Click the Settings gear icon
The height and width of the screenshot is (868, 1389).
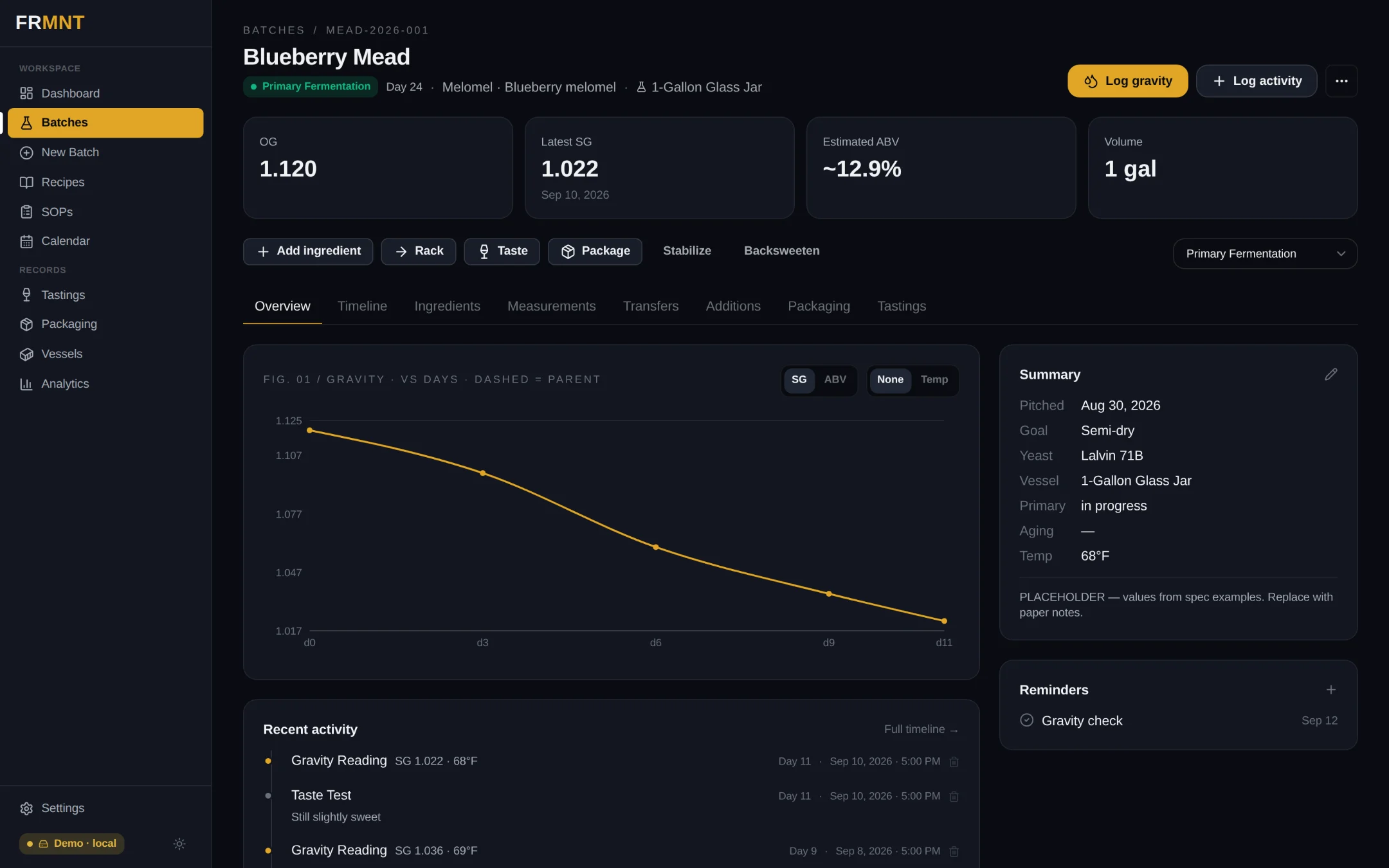[x=26, y=808]
